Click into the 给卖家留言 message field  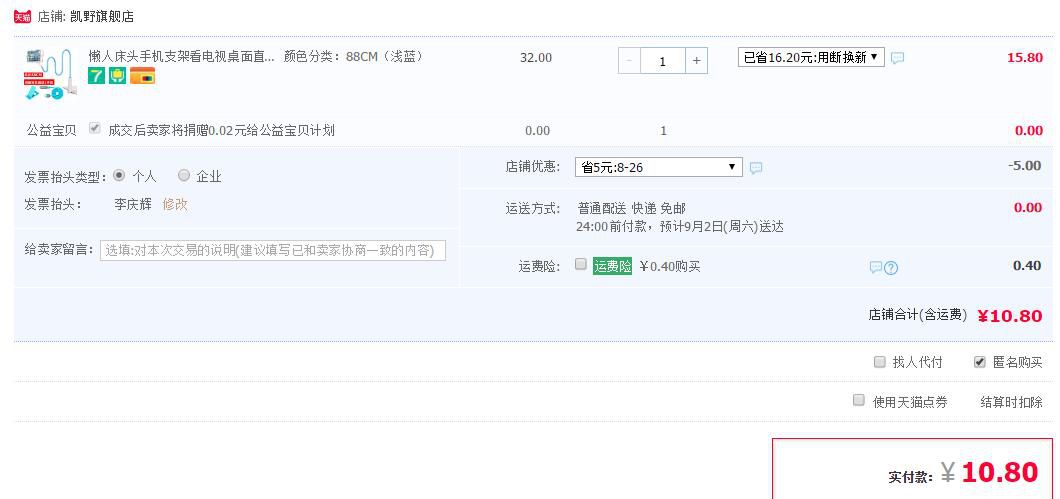coord(273,250)
